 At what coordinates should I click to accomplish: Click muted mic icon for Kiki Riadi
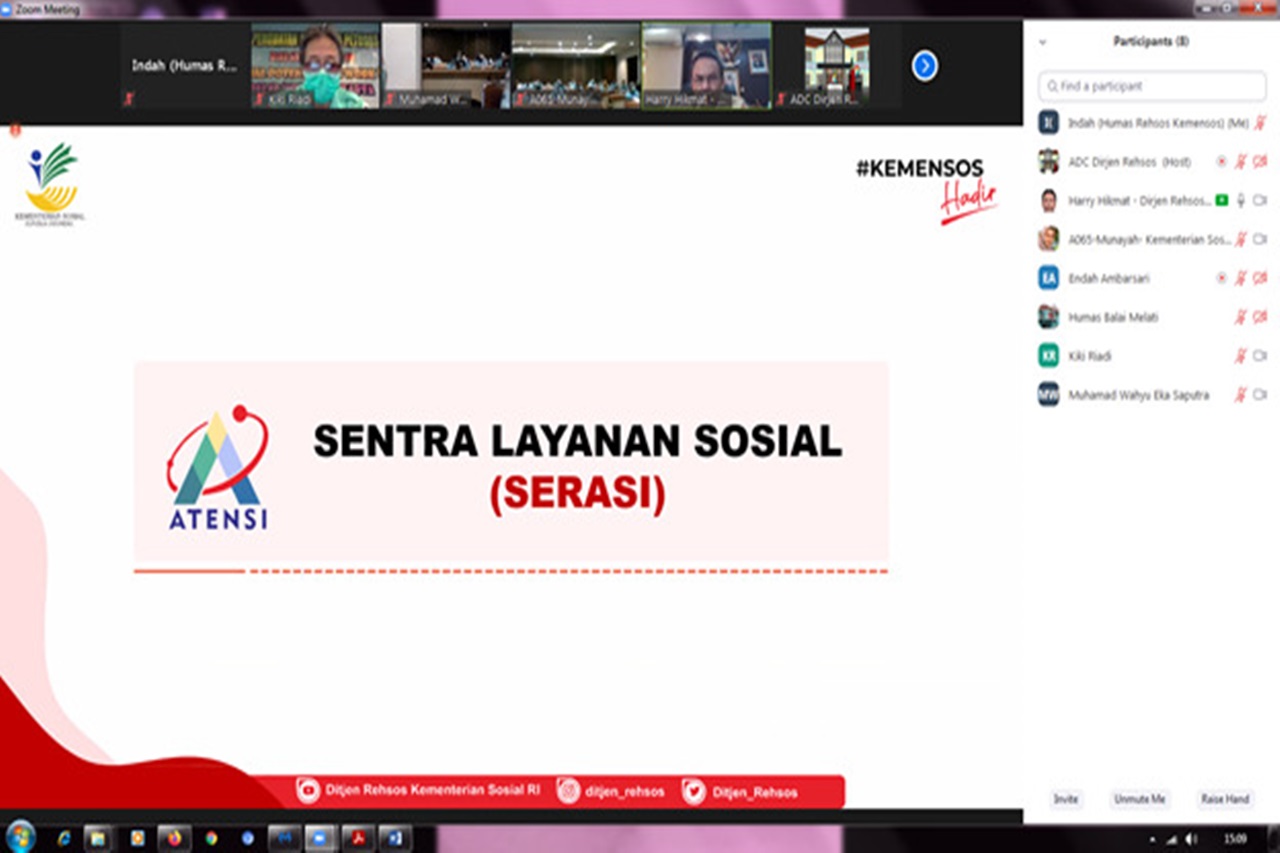coord(1241,356)
